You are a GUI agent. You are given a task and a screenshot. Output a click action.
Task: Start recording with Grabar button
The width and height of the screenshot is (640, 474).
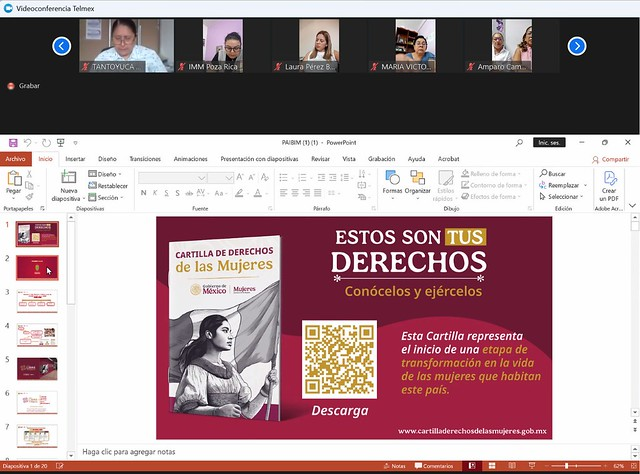(x=25, y=86)
